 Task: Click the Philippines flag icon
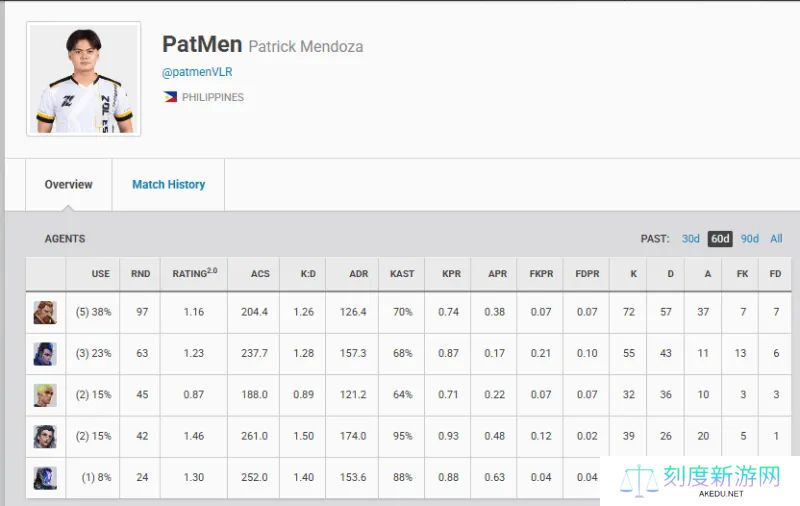tap(170, 98)
